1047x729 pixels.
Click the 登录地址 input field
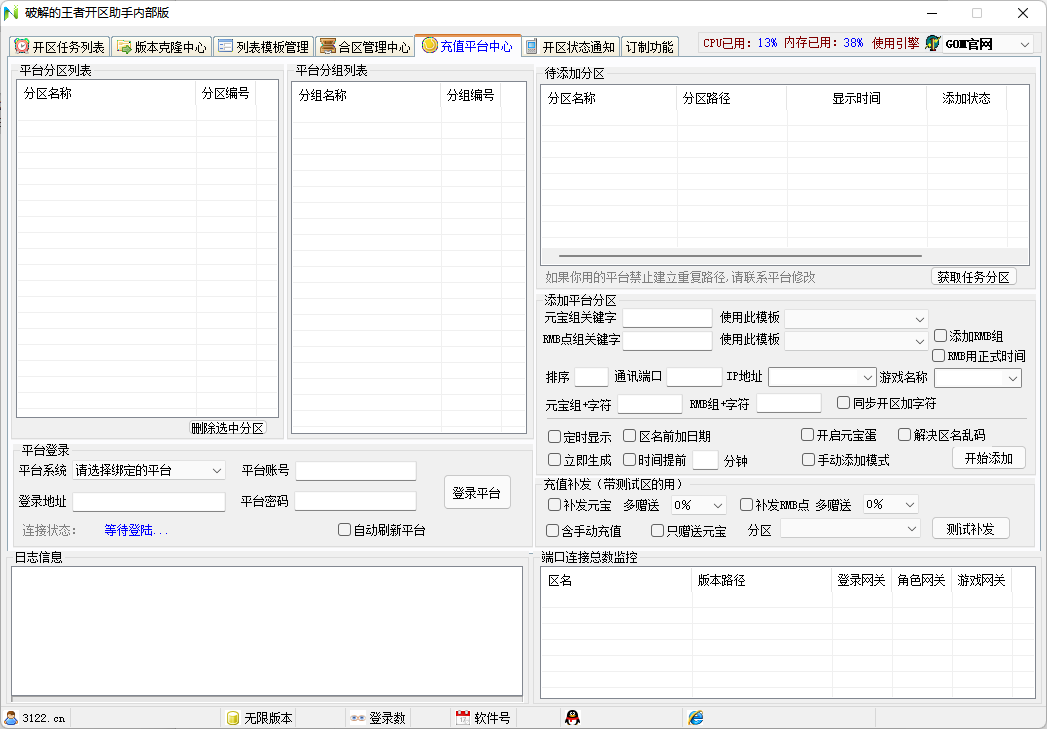(x=149, y=502)
